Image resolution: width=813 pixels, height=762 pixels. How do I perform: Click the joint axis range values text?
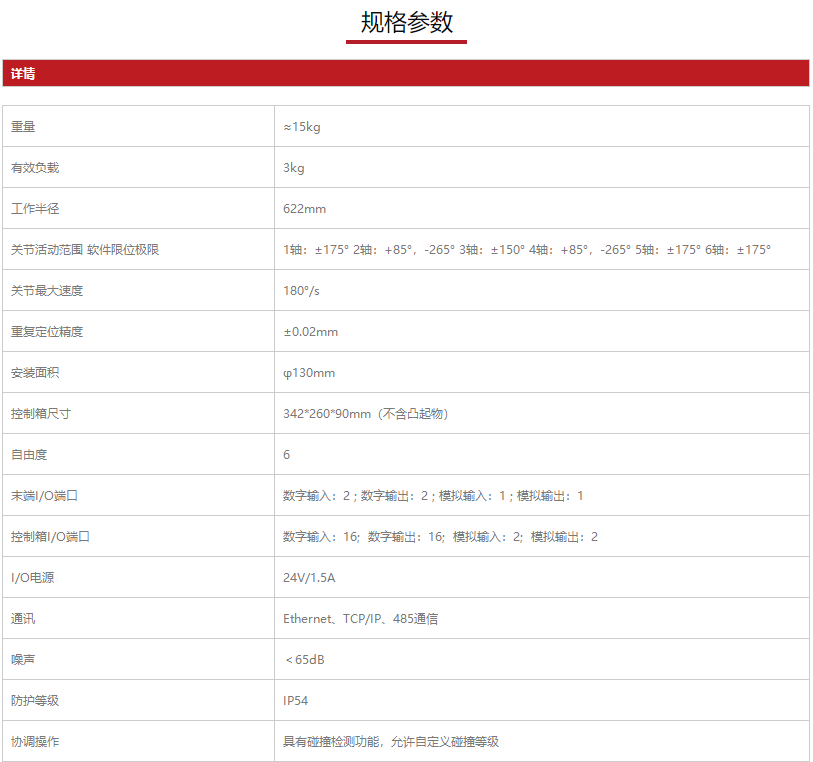pos(527,250)
